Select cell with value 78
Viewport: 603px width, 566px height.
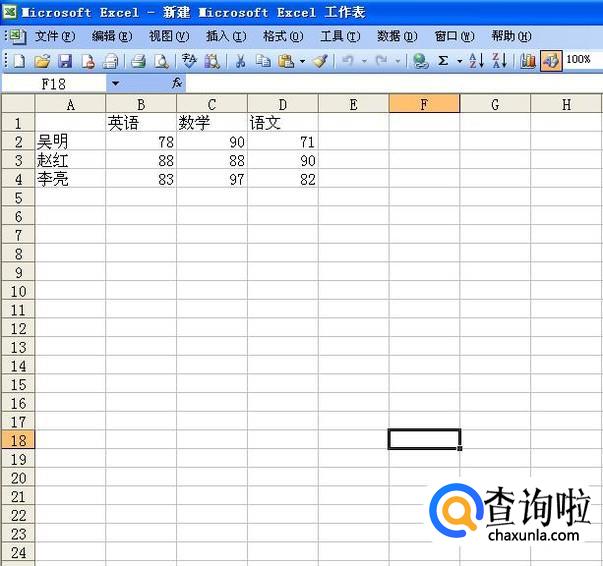click(x=141, y=142)
